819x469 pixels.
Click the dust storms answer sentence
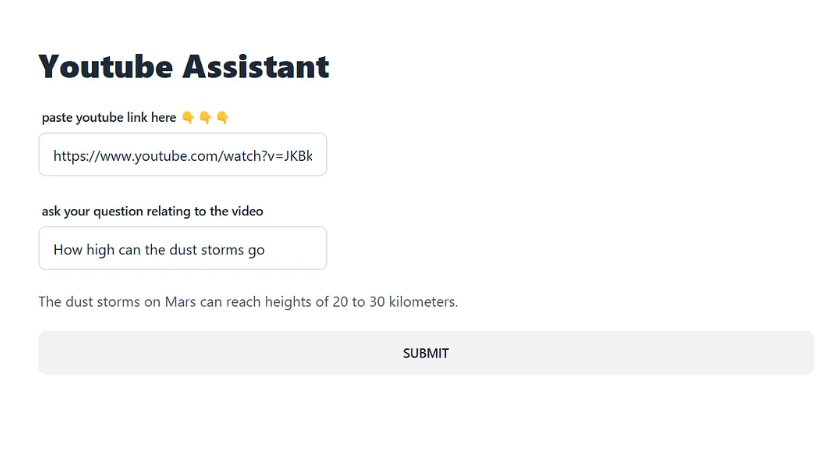(248, 302)
